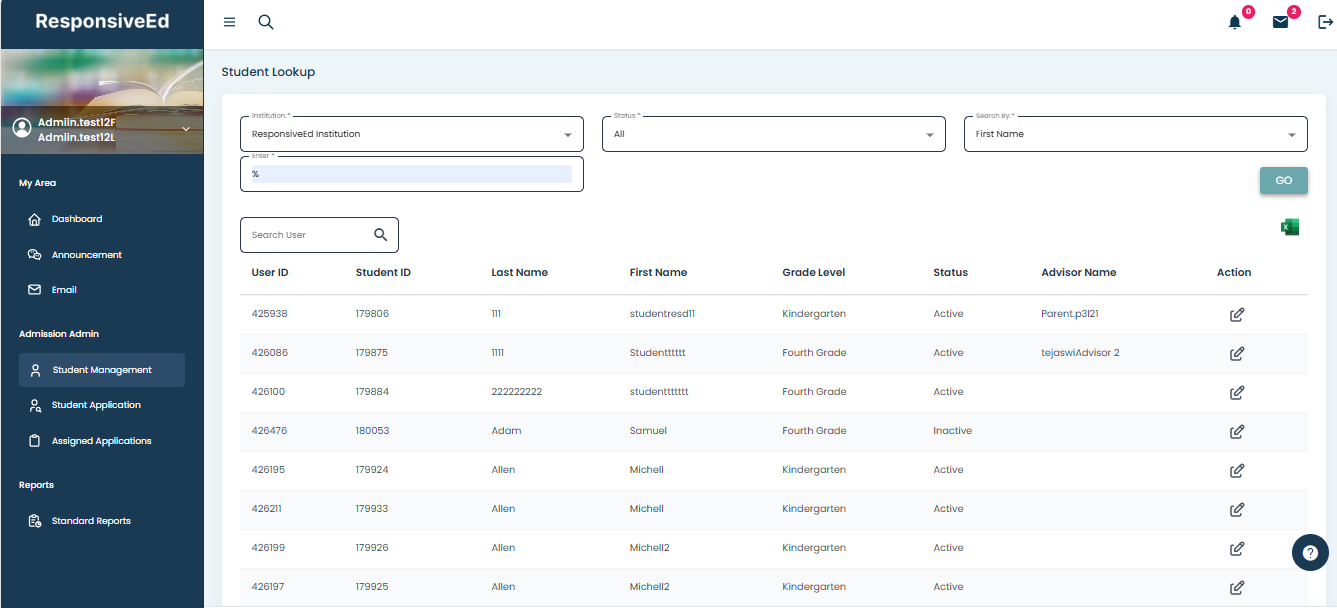
Task: Open the mail messages envelope icon
Action: coord(1280,22)
